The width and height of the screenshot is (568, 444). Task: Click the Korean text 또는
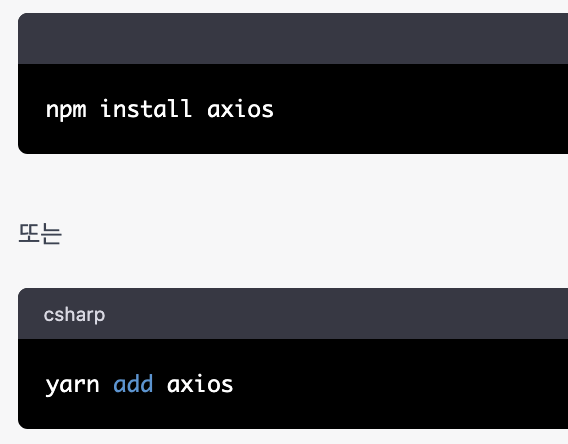tap(40, 234)
